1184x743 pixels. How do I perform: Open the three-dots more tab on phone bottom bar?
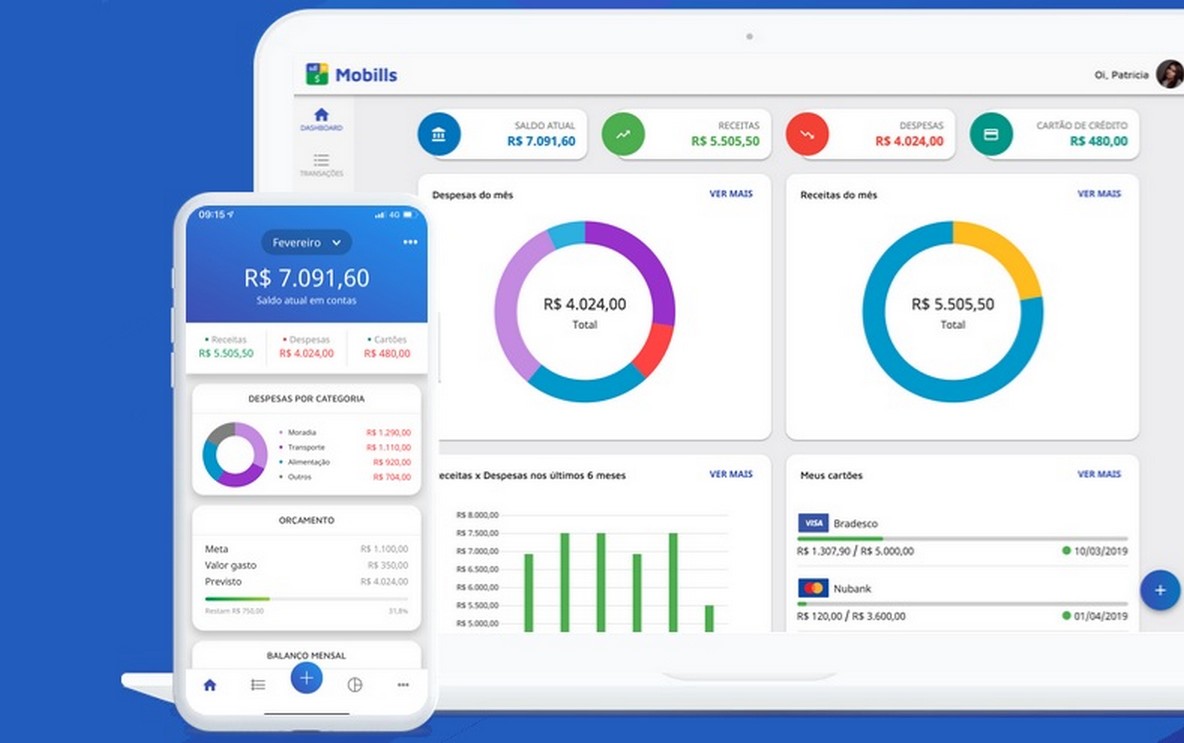coord(403,685)
